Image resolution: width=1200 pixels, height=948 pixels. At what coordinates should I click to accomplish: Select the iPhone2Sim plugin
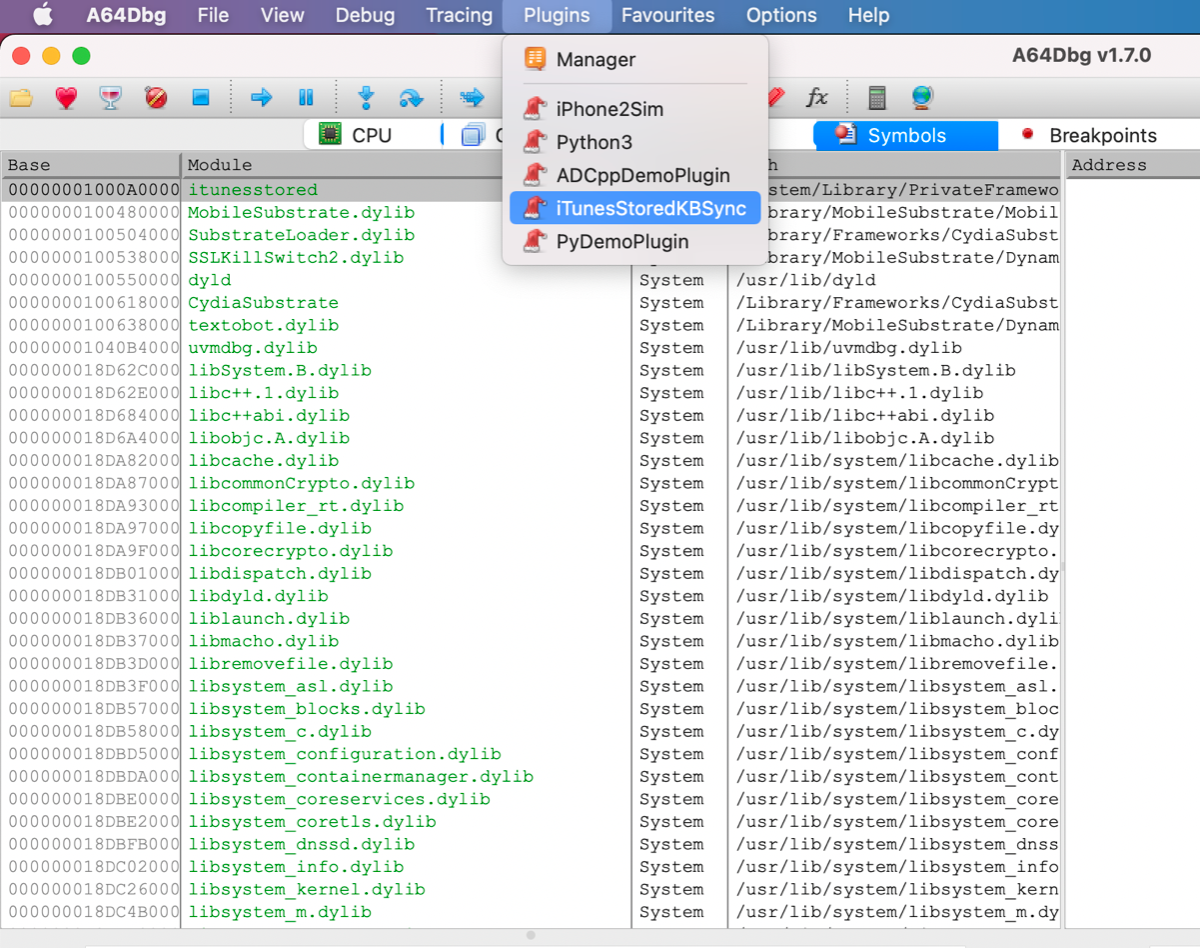(x=635, y=109)
